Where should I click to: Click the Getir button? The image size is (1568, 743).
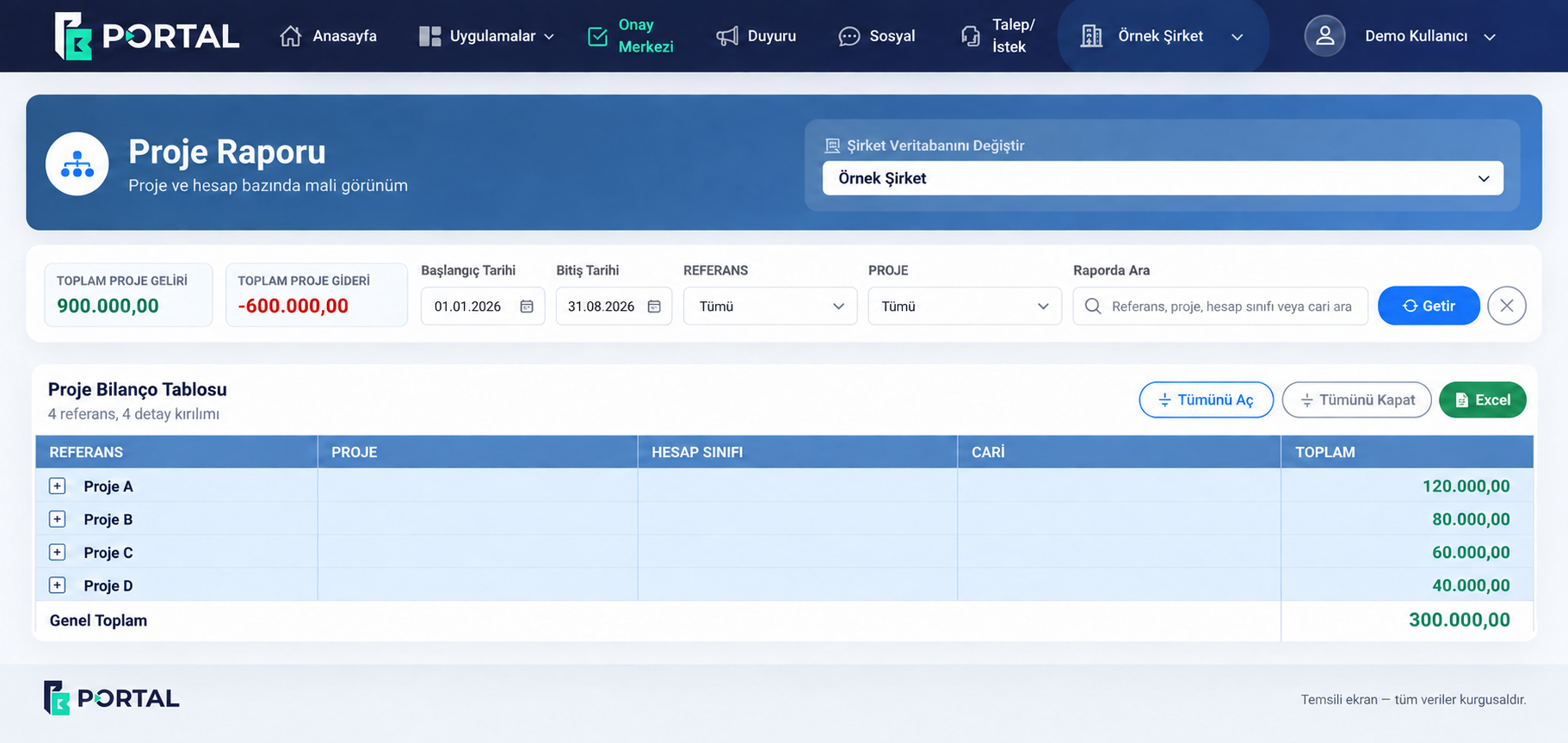pos(1429,306)
